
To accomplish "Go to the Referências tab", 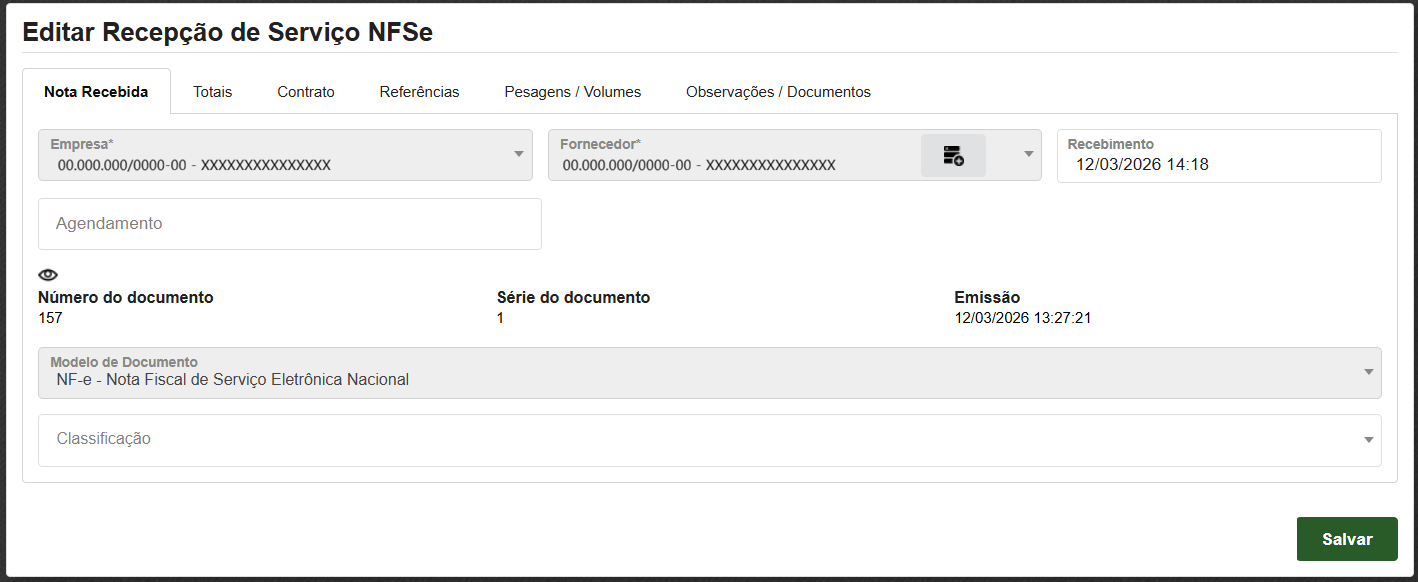I will click(x=419, y=92).
